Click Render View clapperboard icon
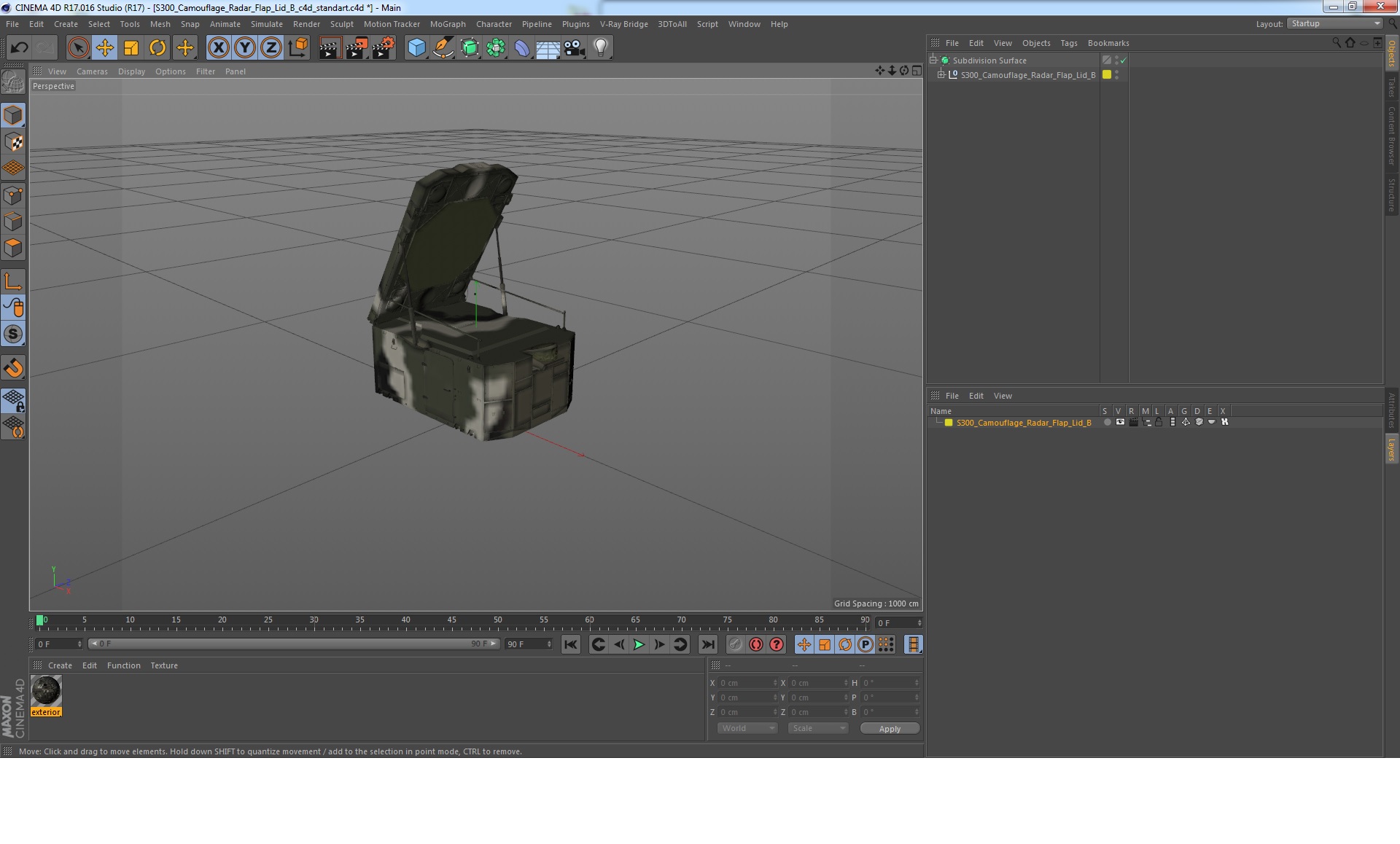The image size is (1400, 844). click(x=330, y=48)
